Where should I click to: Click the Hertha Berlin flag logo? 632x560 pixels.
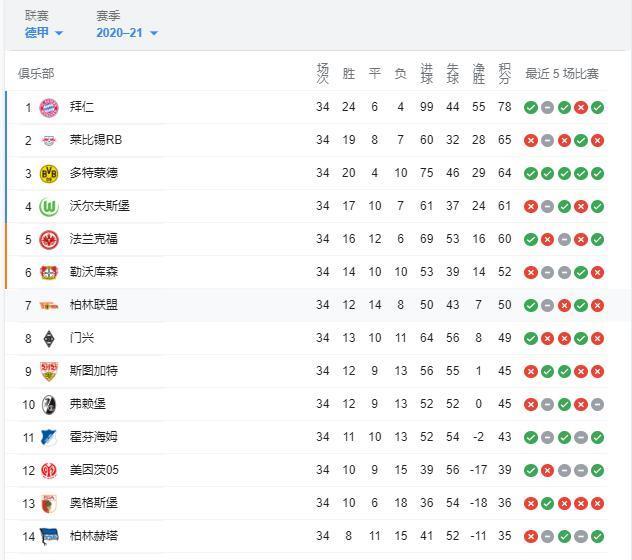coord(49,537)
